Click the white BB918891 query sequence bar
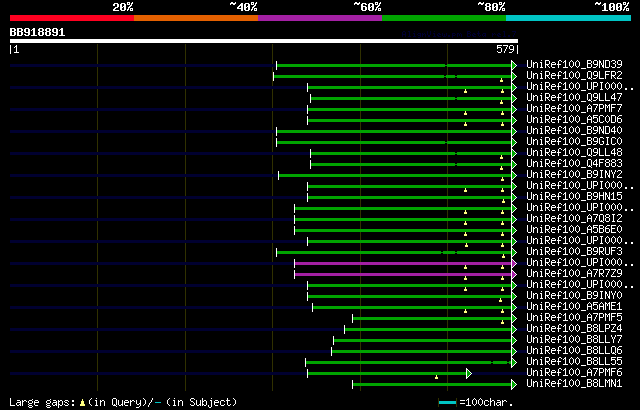Viewport: 640px width, 410px height. tap(264, 41)
